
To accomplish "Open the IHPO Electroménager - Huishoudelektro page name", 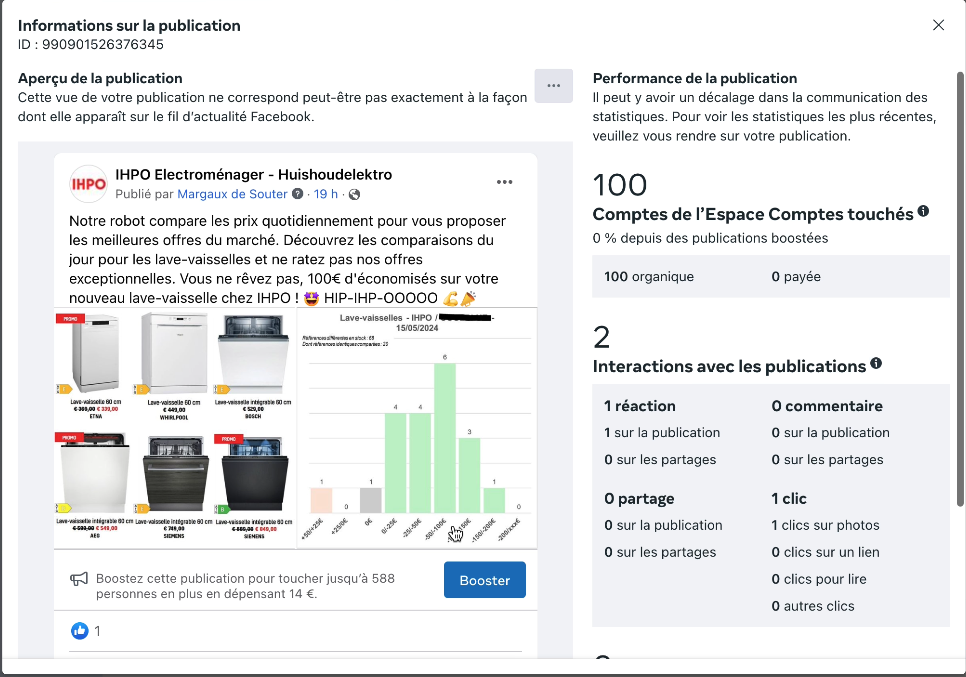I will (x=254, y=174).
